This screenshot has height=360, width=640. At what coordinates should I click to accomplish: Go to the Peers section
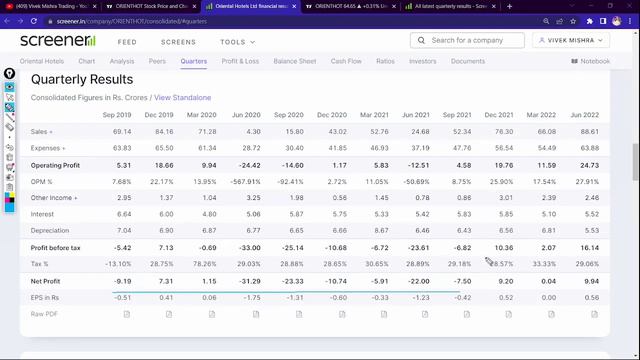click(157, 61)
